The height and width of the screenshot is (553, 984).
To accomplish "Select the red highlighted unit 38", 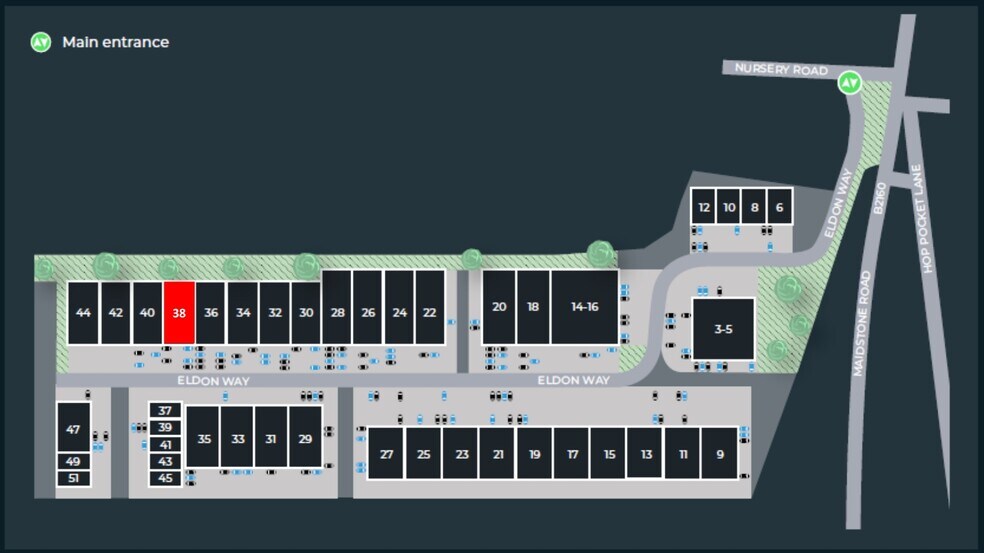I will click(179, 313).
